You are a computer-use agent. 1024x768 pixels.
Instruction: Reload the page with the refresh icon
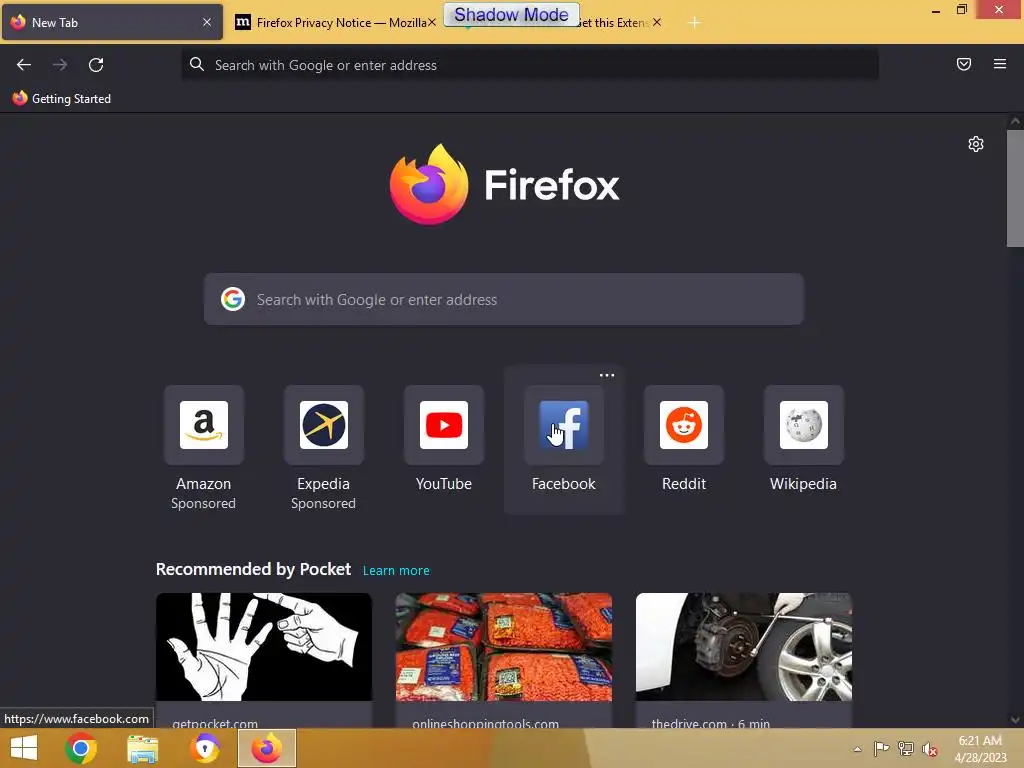click(96, 65)
